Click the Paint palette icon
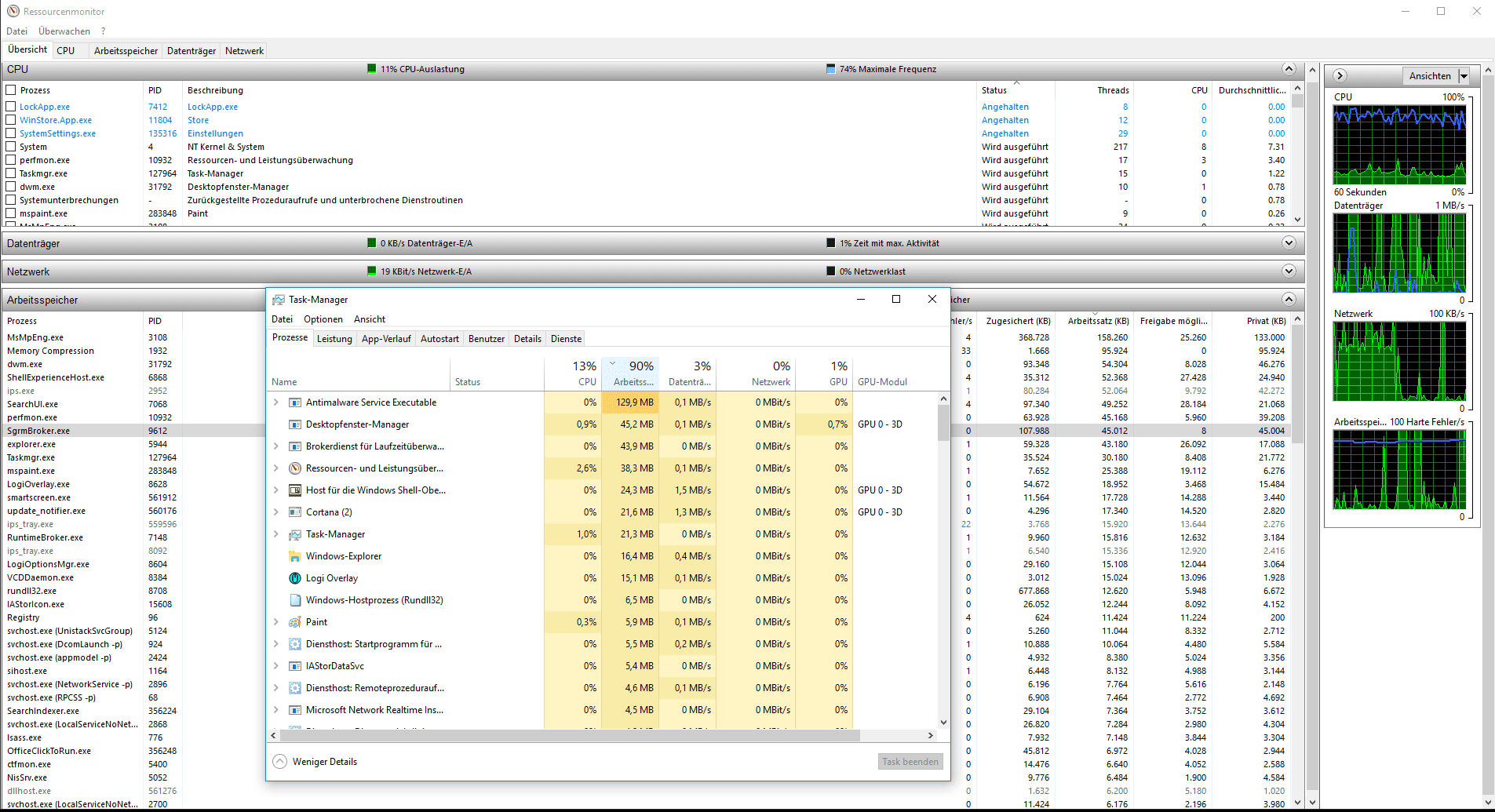This screenshot has width=1495, height=812. click(x=295, y=622)
